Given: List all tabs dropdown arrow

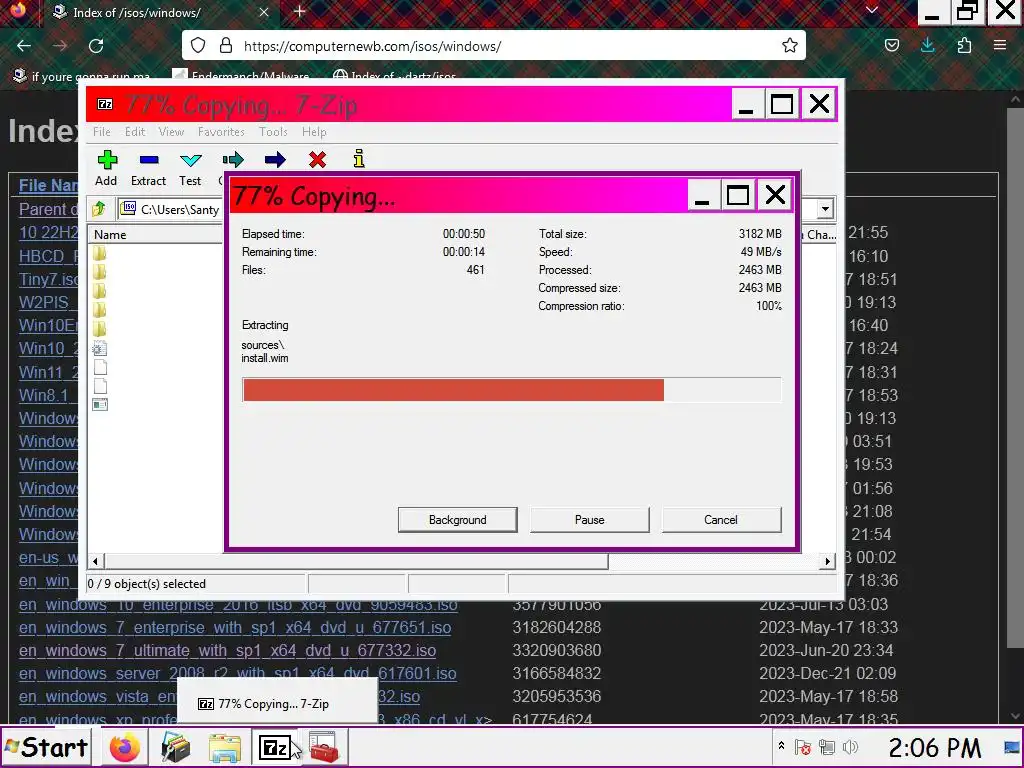Looking at the screenshot, I should (871, 10).
